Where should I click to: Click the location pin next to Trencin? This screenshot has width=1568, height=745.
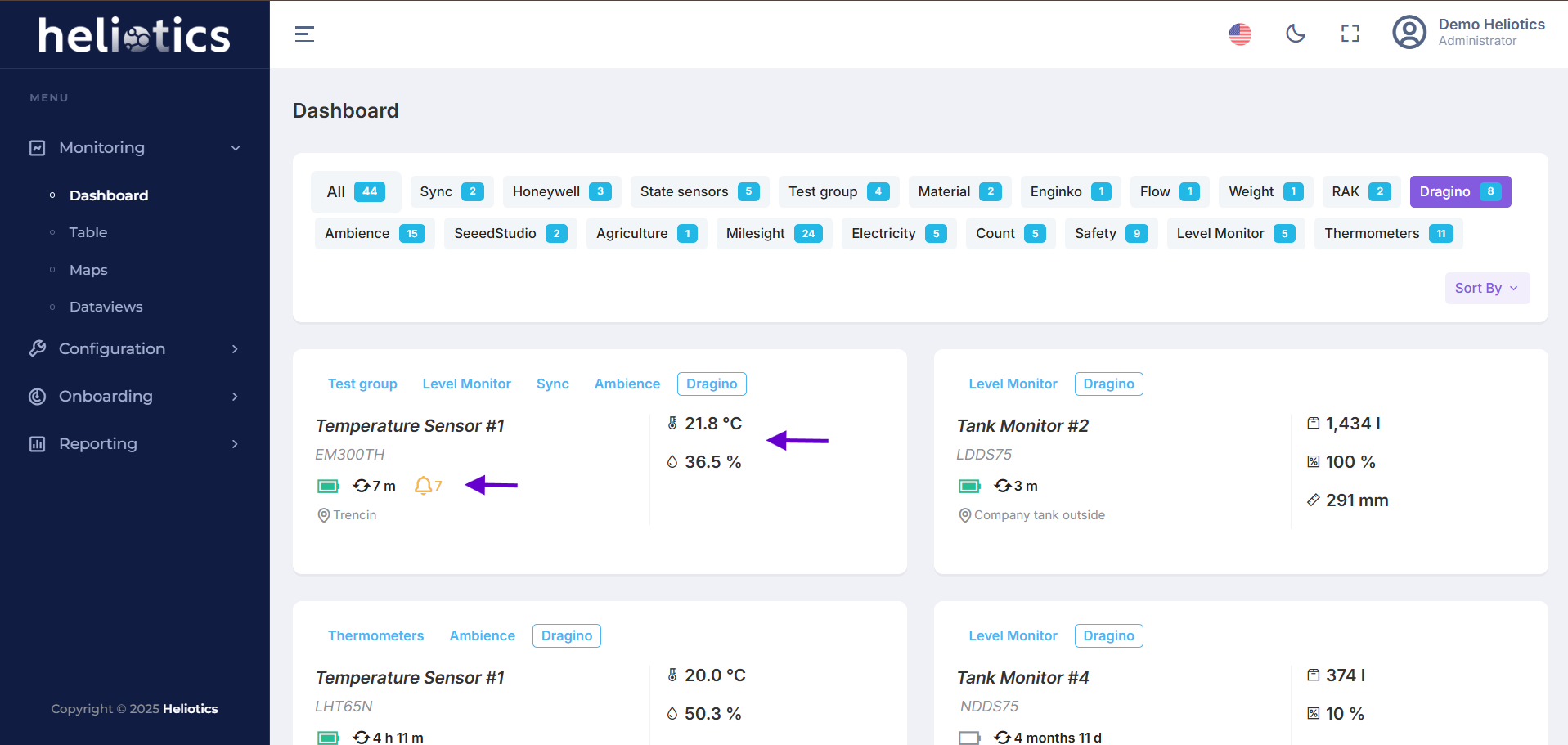tap(324, 515)
